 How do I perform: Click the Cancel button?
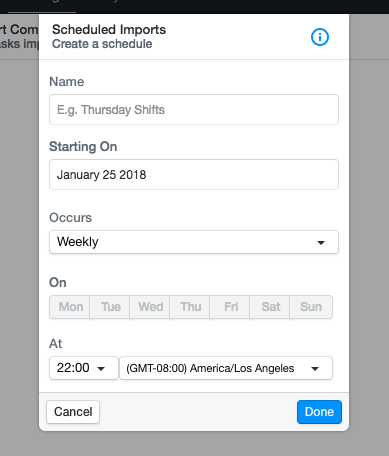[73, 412]
